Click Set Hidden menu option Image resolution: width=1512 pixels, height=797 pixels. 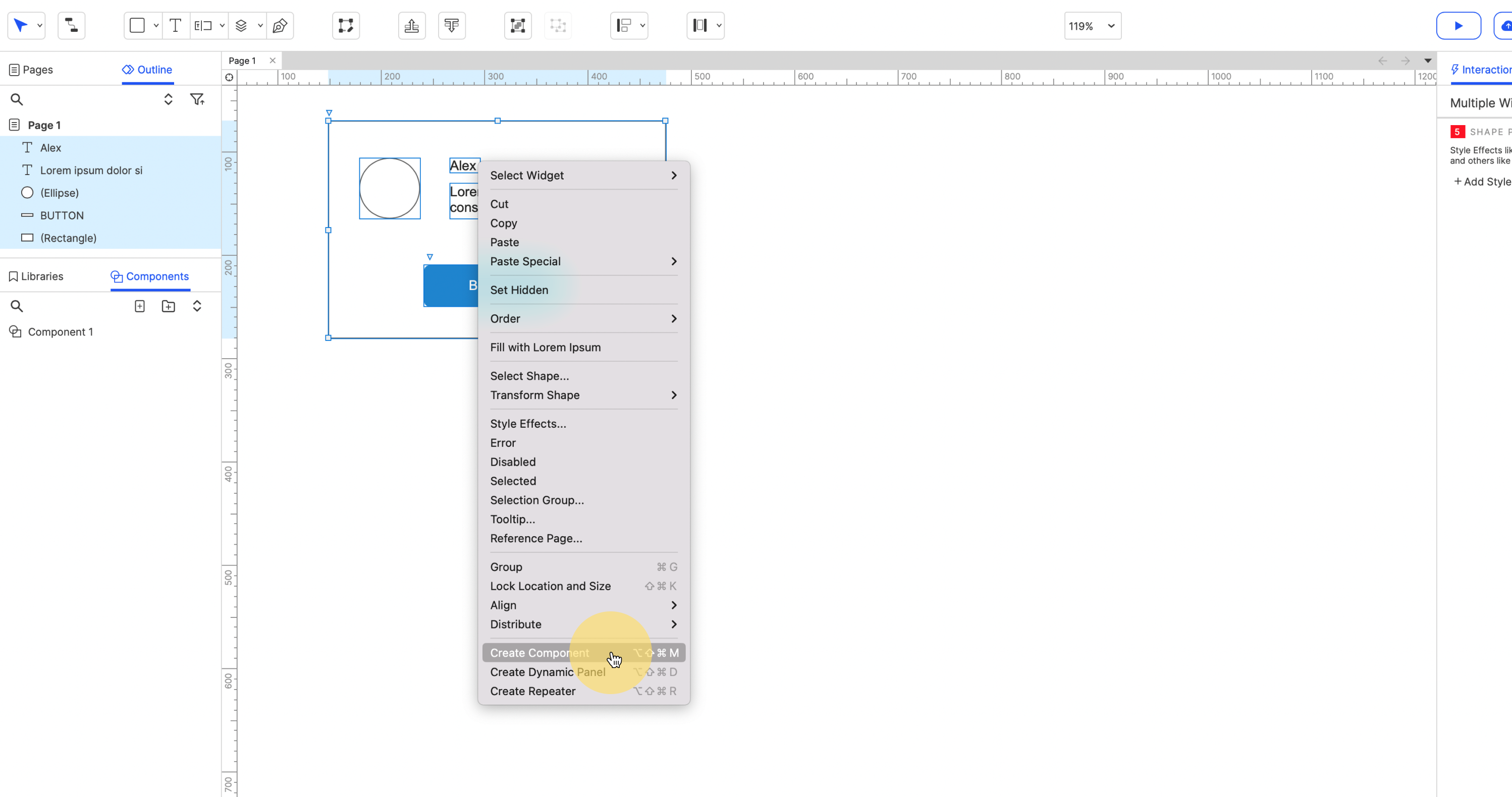coord(519,290)
